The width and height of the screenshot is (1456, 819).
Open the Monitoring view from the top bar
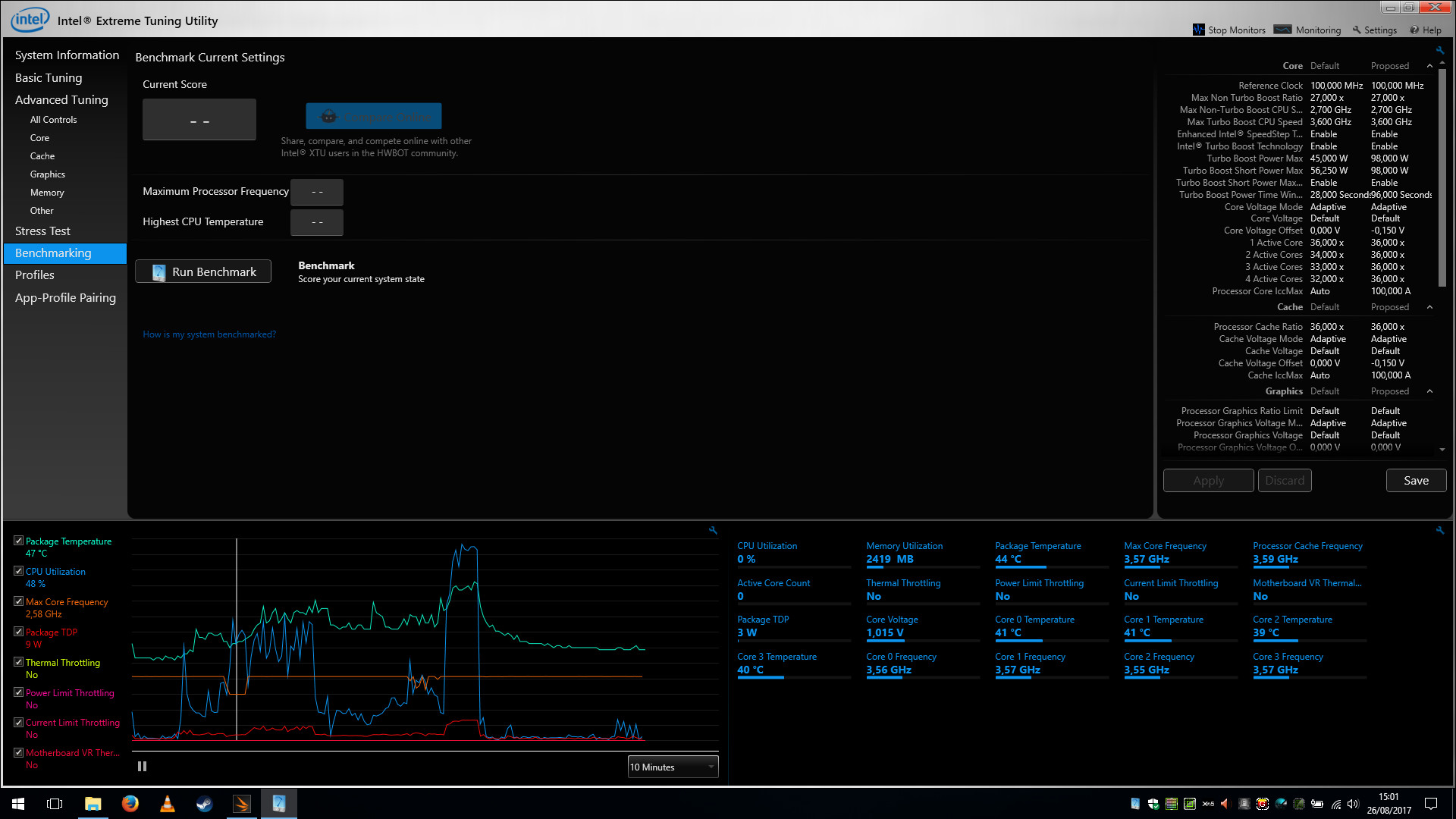tap(1307, 30)
